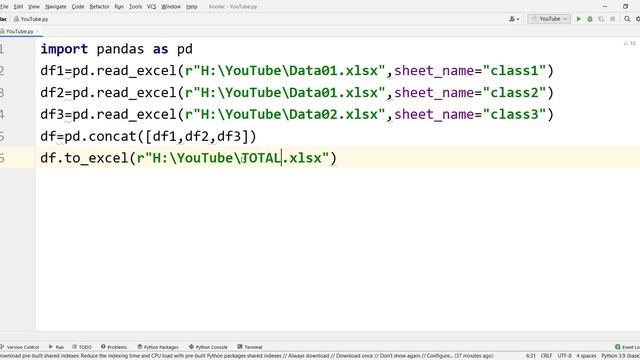Open the Edit menu
Viewport: 640px width, 360px height.
point(18,7)
